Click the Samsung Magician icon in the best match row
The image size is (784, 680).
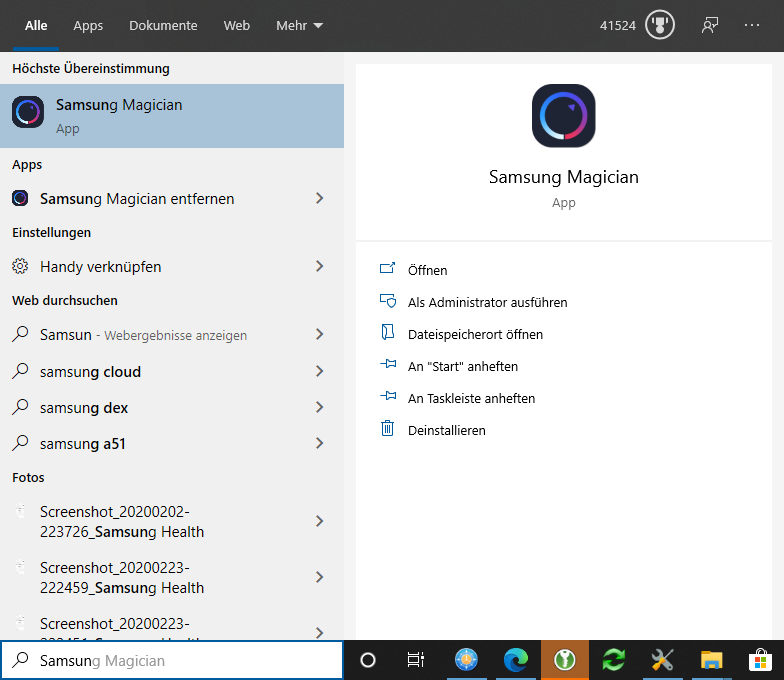tap(28, 112)
